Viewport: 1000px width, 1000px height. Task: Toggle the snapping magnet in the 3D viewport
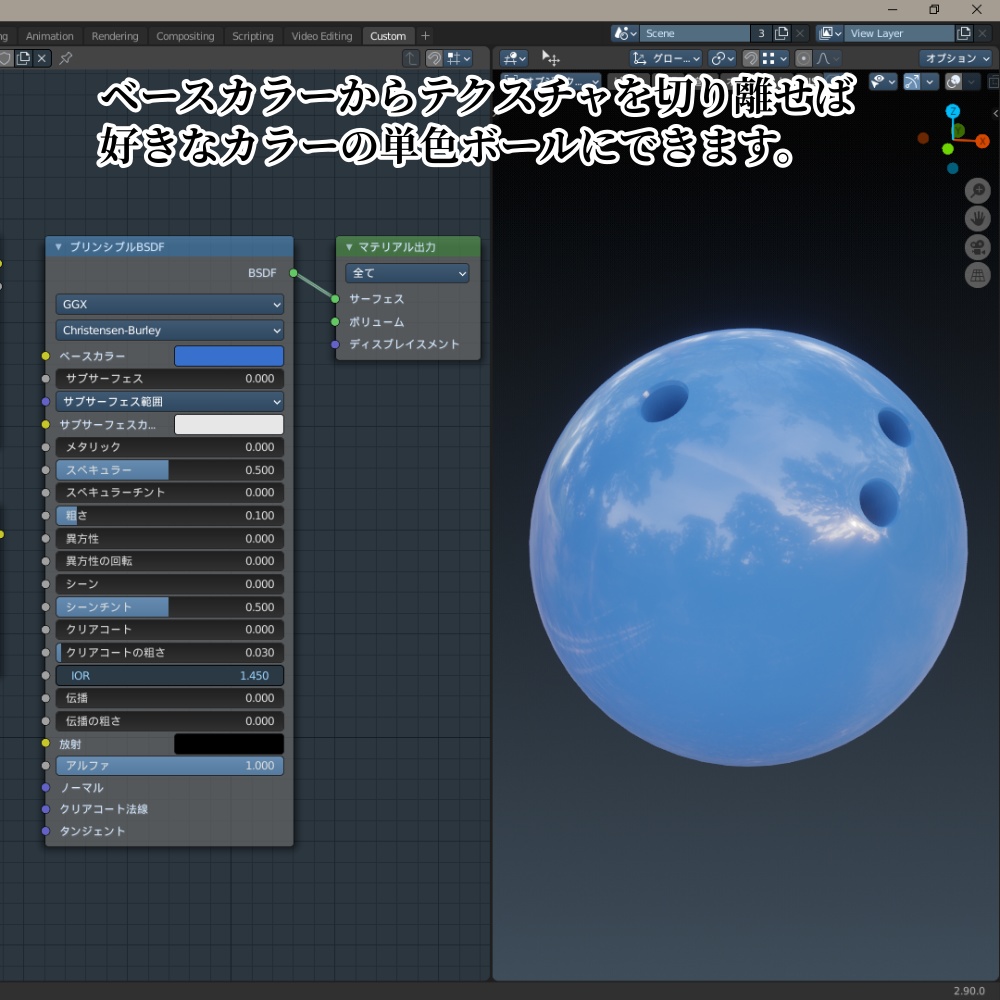click(x=749, y=58)
